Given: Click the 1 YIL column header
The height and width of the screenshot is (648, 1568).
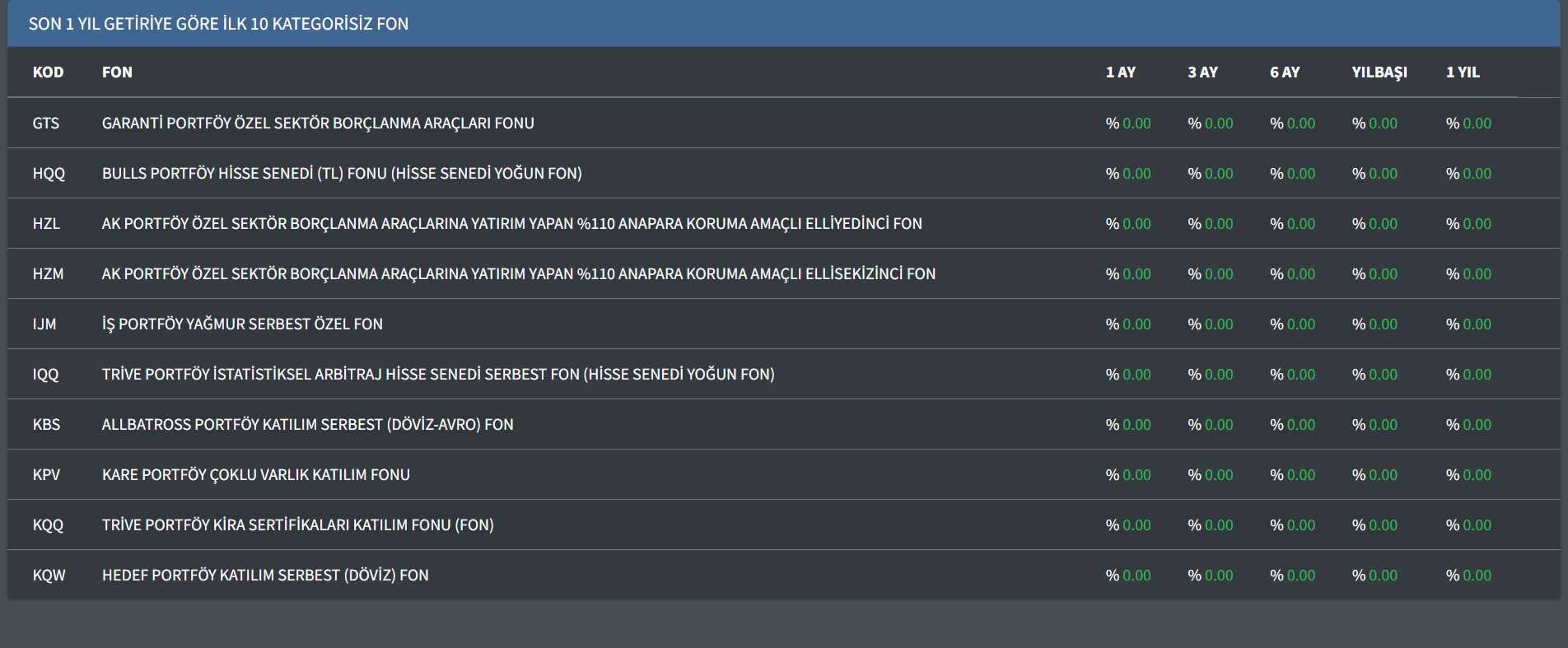Looking at the screenshot, I should point(1463,72).
